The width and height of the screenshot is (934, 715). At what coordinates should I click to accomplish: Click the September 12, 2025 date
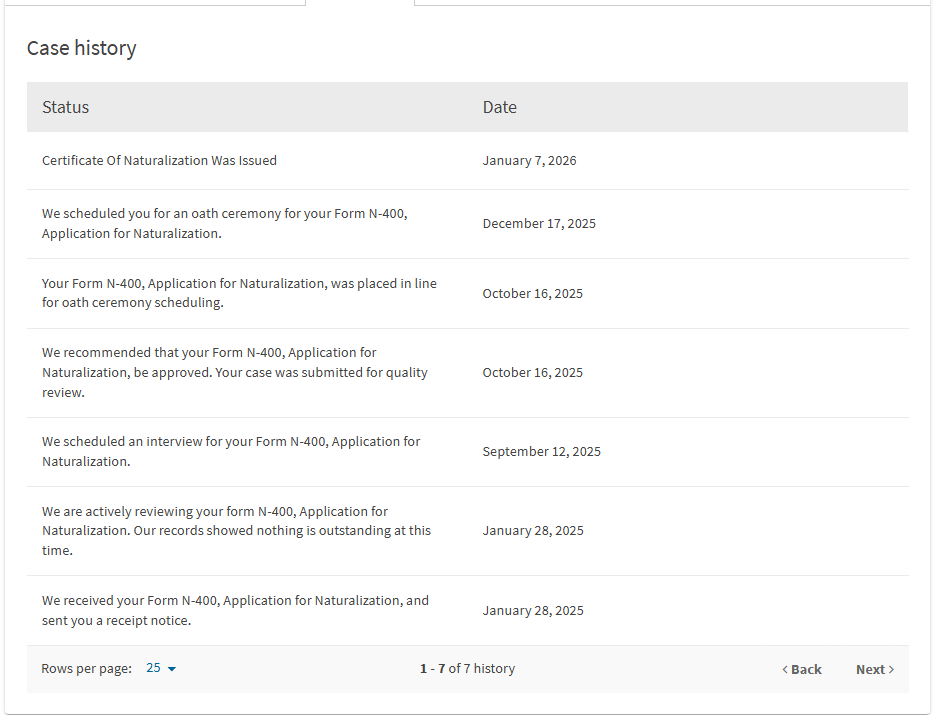click(x=542, y=451)
